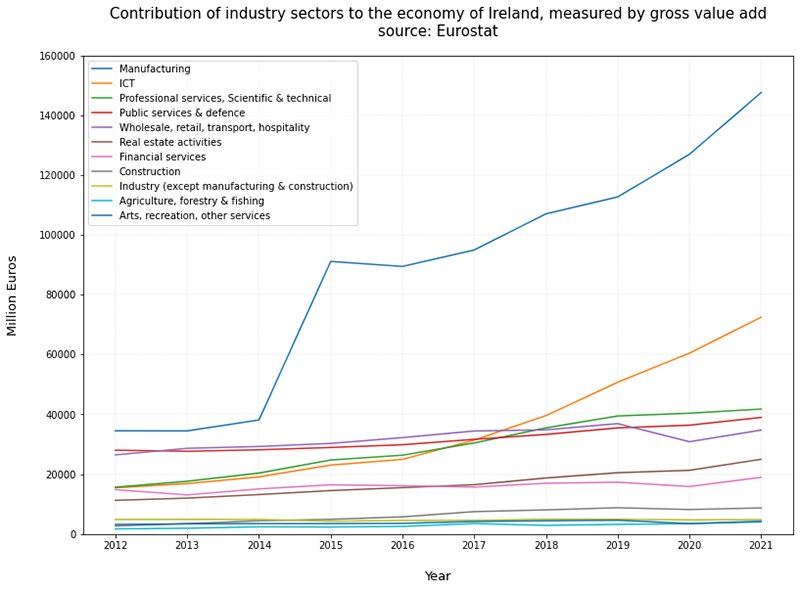Click the 2012 tick label on x-axis
Screen dimensions: 800x590
pyautogui.click(x=115, y=547)
